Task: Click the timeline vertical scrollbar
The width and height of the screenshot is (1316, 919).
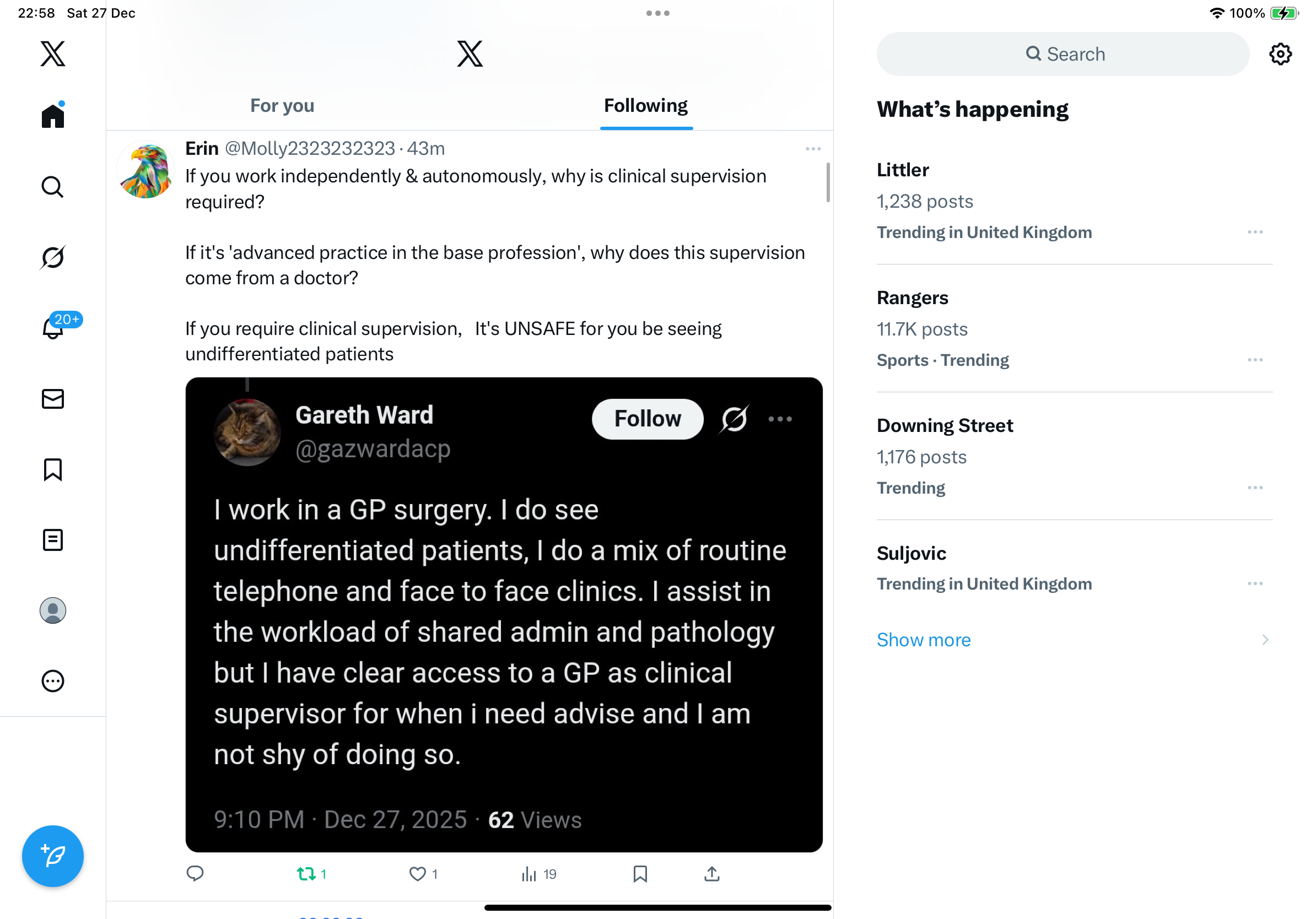Action: click(x=828, y=182)
